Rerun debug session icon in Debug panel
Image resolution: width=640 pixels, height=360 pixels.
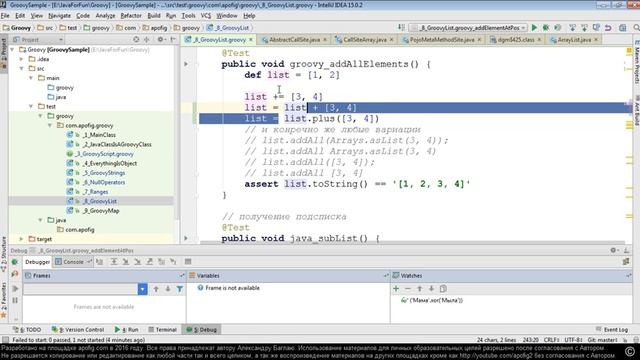pos(15,262)
